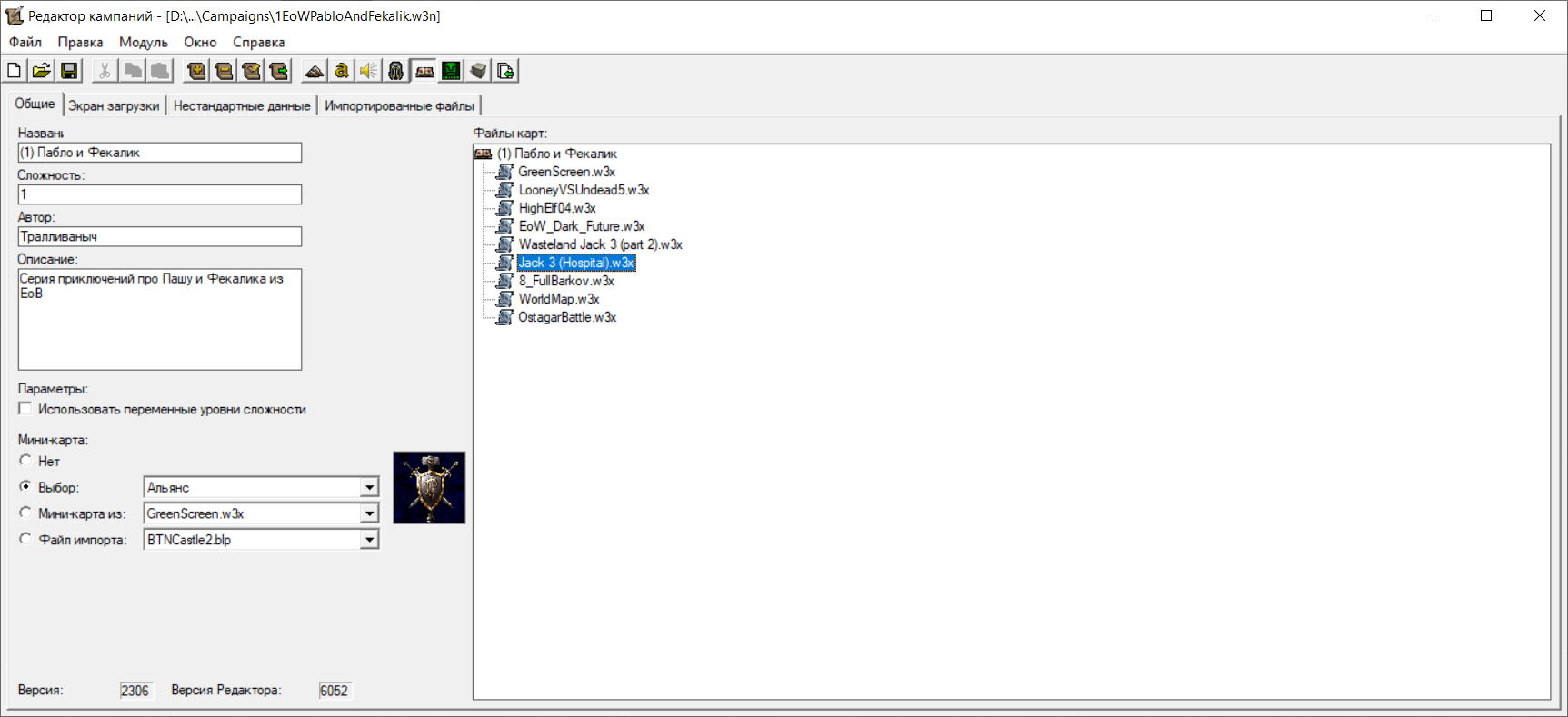Open the Import Manager pages icon
Image resolution: width=1568 pixels, height=717 pixels.
click(x=505, y=71)
